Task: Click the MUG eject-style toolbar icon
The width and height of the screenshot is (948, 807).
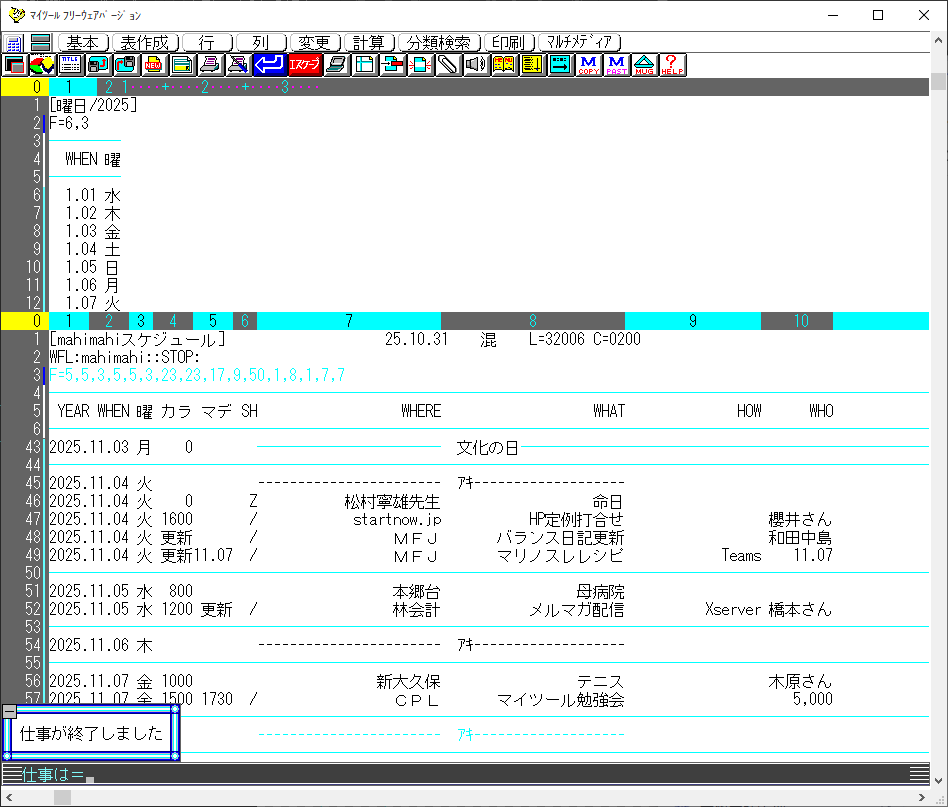Action: click(645, 65)
